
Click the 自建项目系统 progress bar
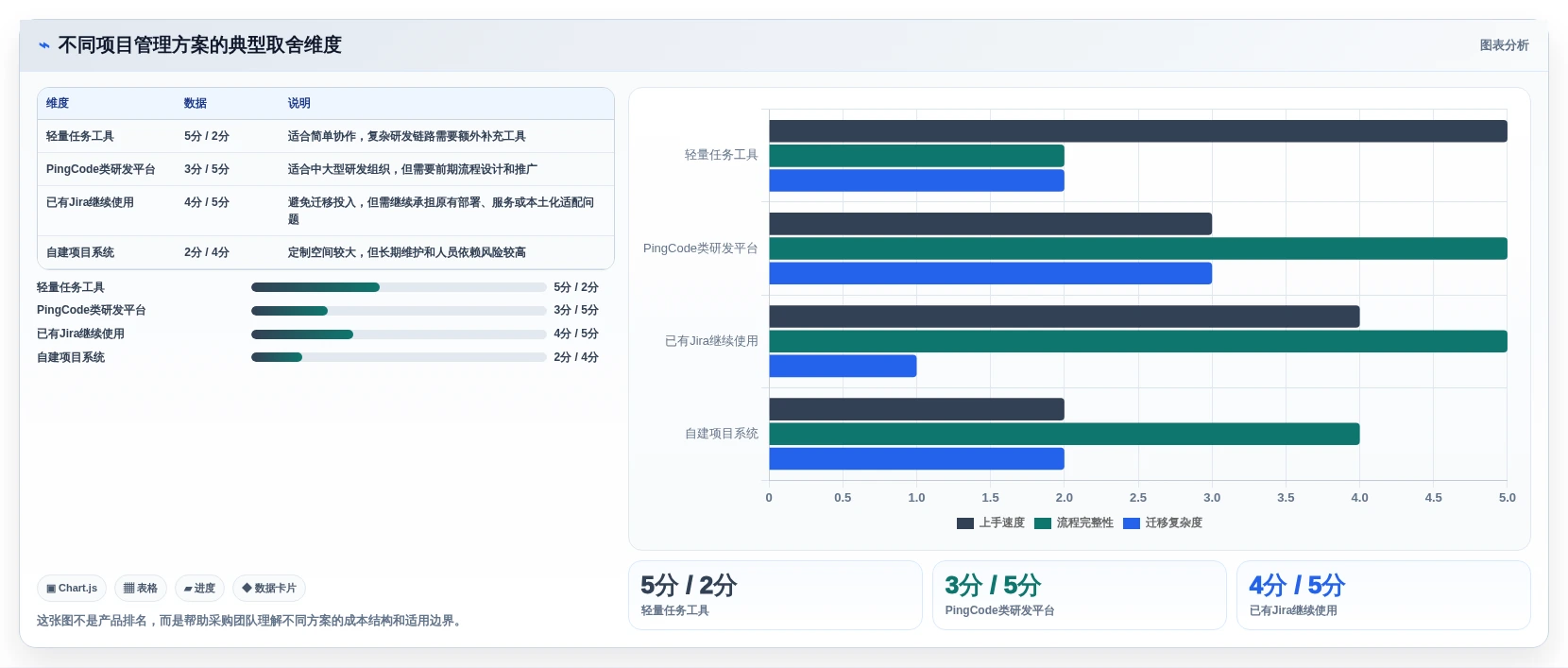click(399, 357)
